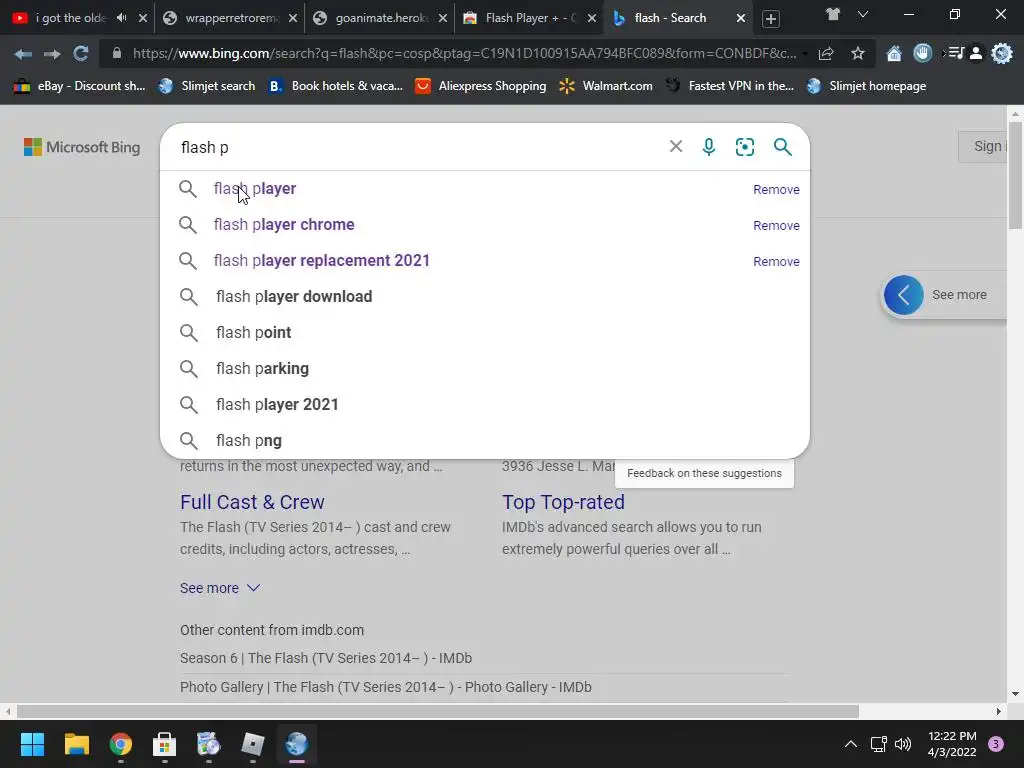This screenshot has height=768, width=1024.
Task: Close the Flash Player + tab
Action: click(592, 18)
